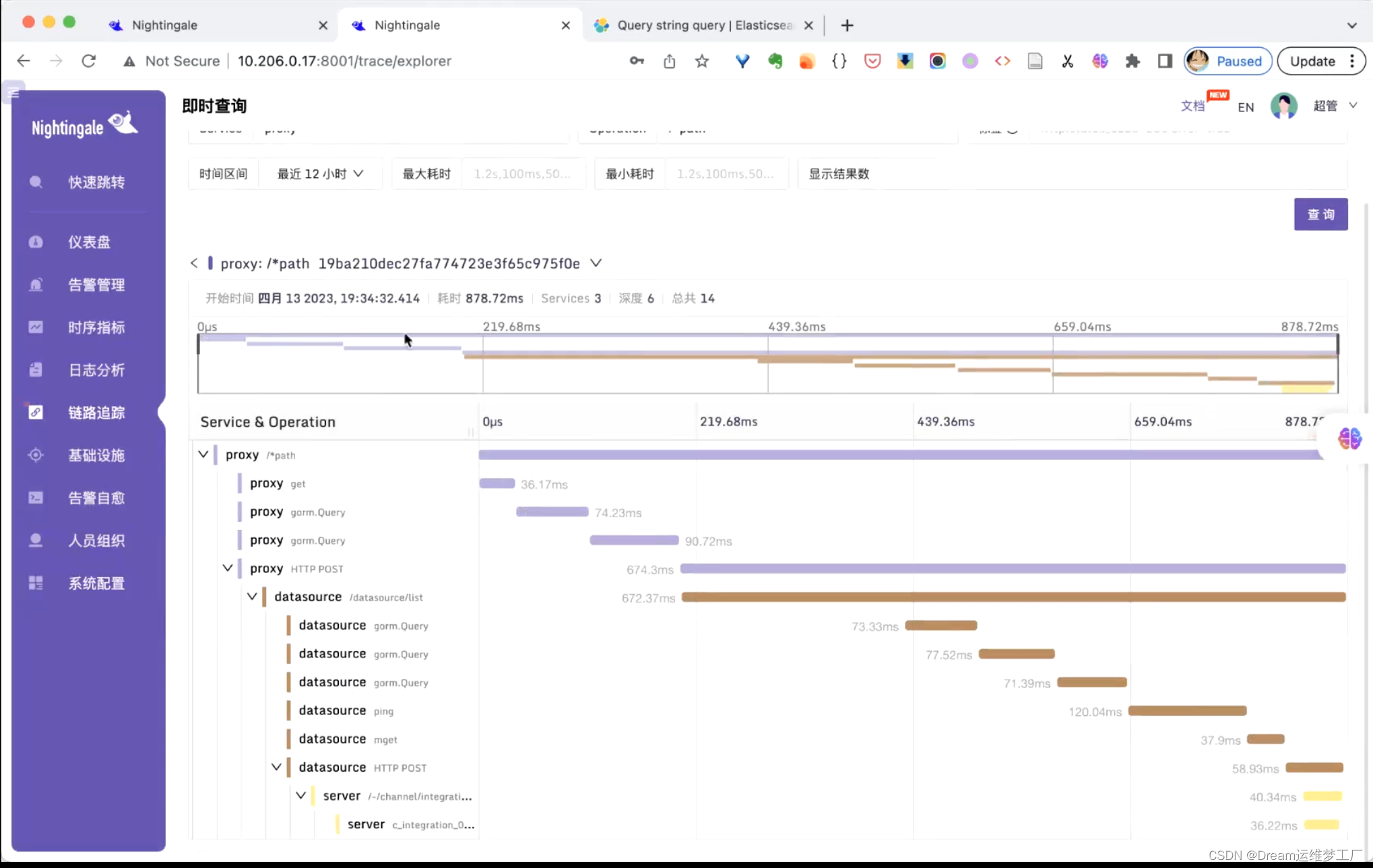
Task: Click the 最大耗时 max duration input field
Action: (x=522, y=174)
